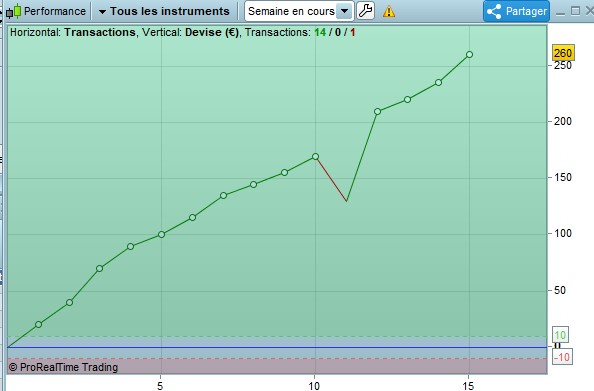Click the red -10 threshold label
This screenshot has width=594, height=391.
[x=563, y=357]
